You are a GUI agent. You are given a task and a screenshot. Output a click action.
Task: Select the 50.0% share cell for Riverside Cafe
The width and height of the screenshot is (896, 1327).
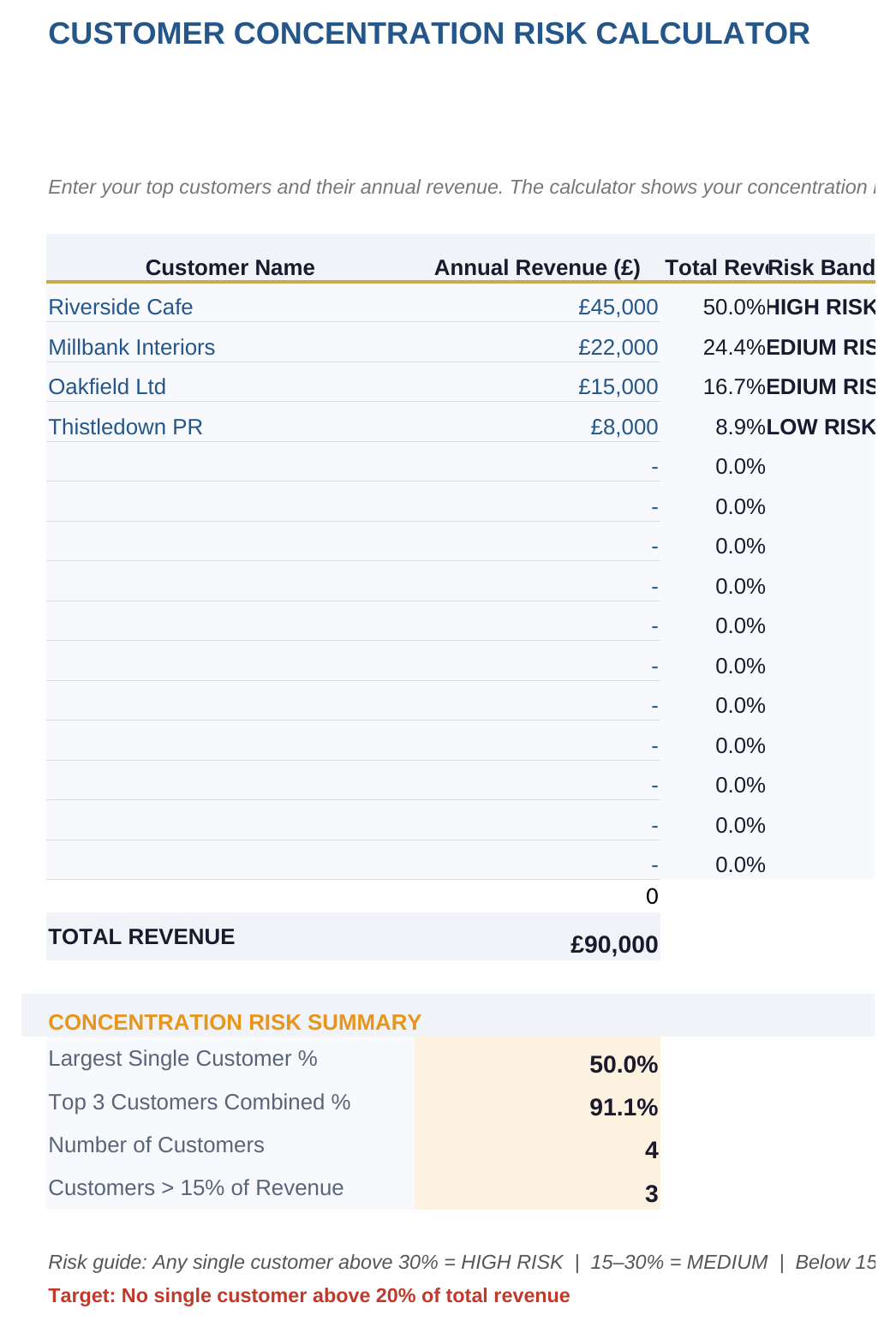point(714,307)
